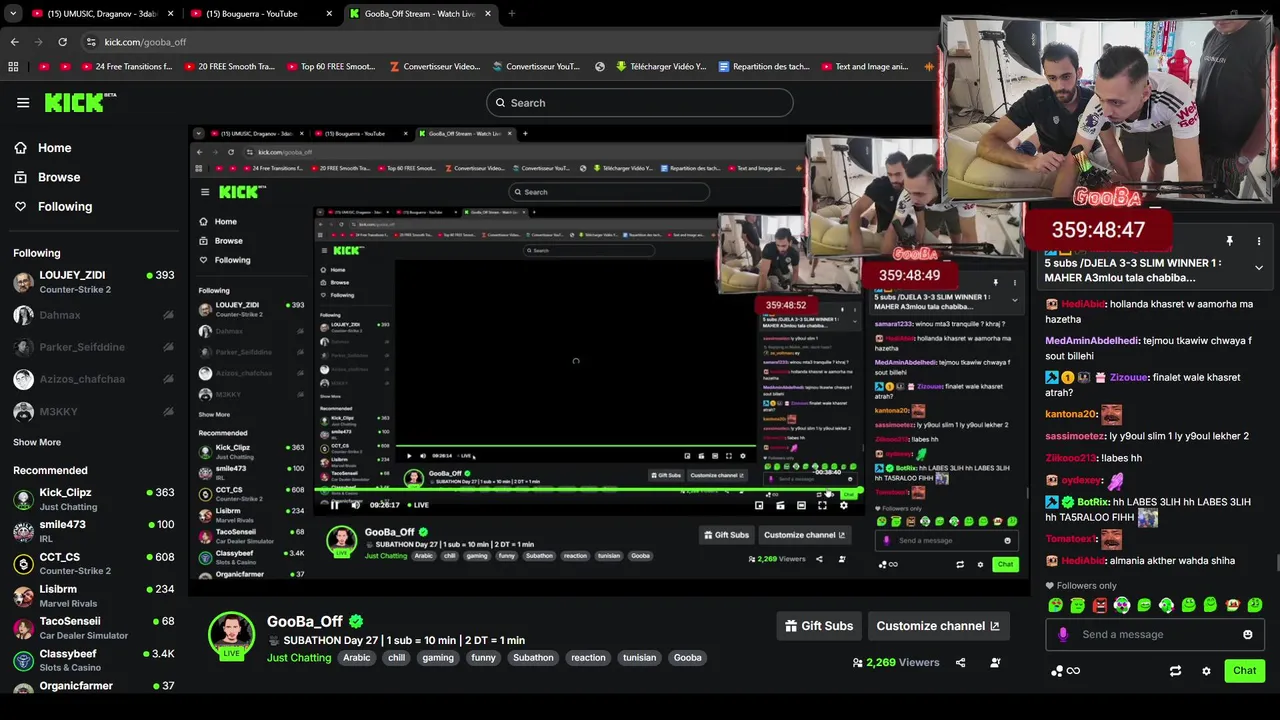Open recommended channel CCT_CS
Viewport: 1280px width, 720px height.
point(94,564)
